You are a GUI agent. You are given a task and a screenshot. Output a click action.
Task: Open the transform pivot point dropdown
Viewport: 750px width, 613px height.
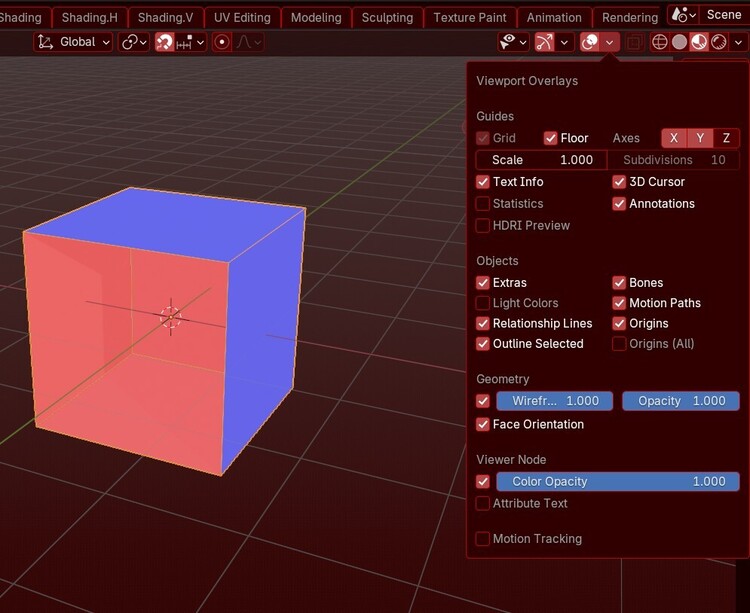point(133,42)
